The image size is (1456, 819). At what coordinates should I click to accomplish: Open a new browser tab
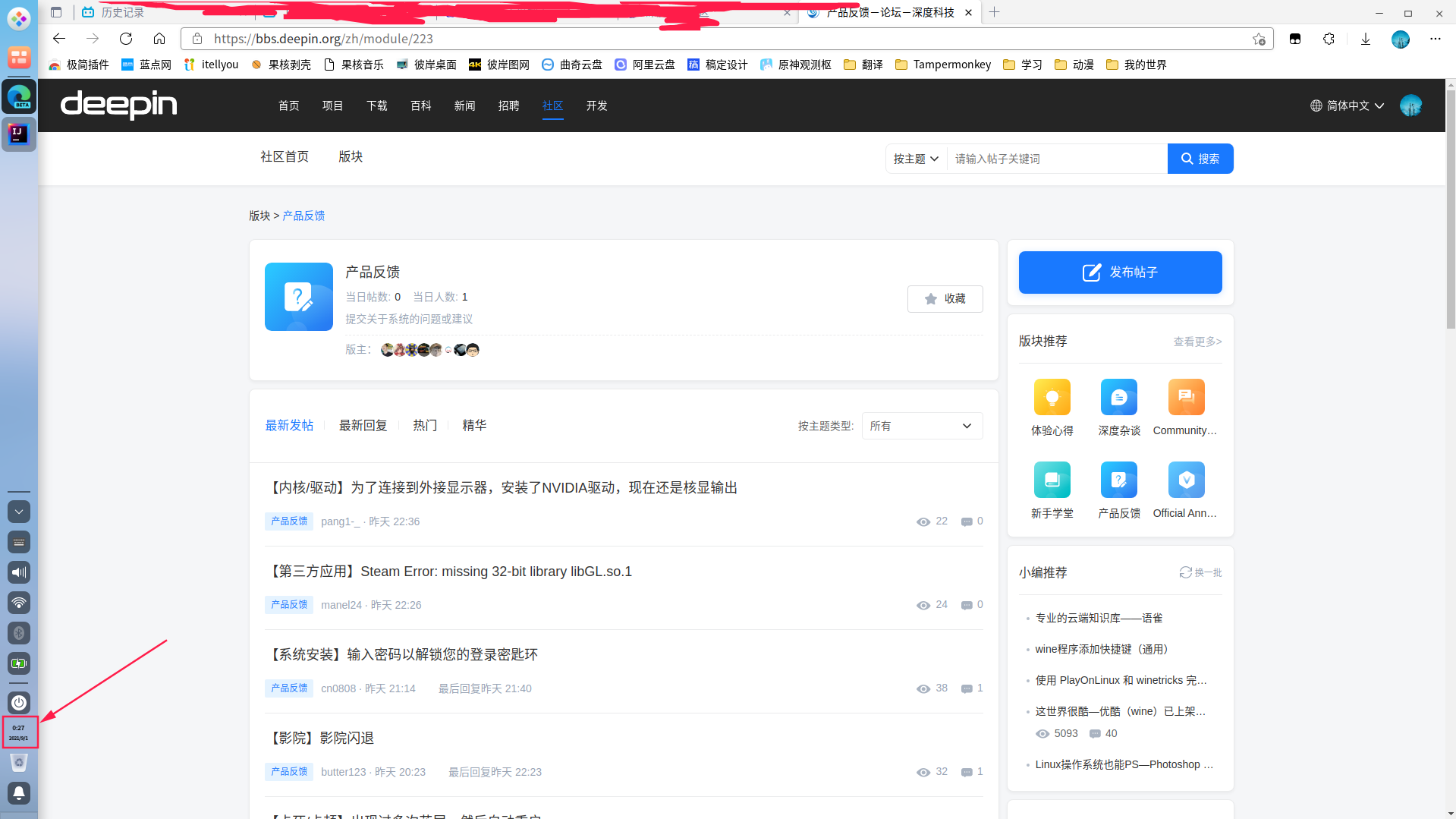pyautogui.click(x=994, y=12)
